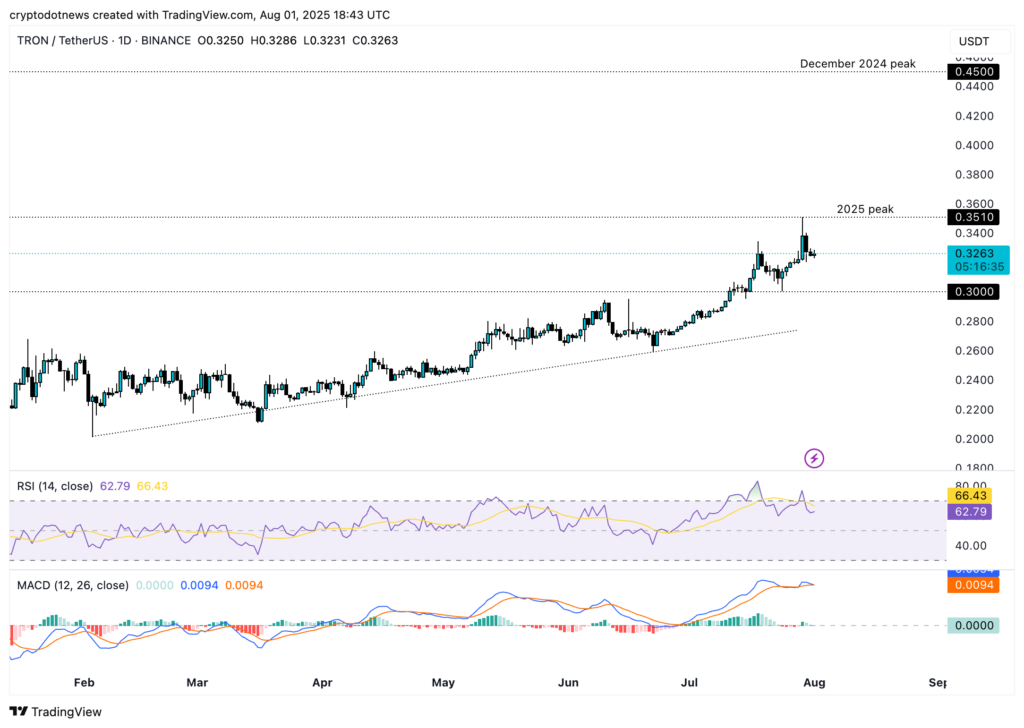The image size is (1024, 728).
Task: Select the 0.3000 black price tag
Action: pos(974,291)
